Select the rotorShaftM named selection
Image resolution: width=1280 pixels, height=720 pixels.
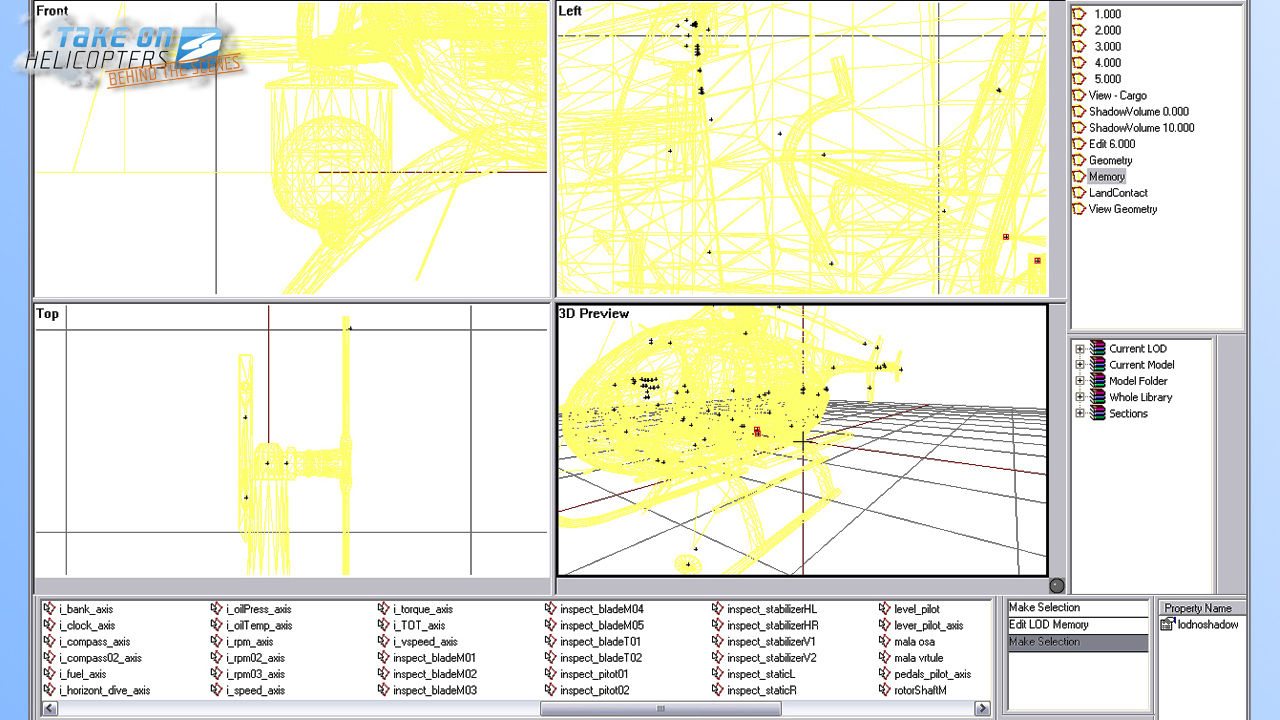tap(920, 691)
